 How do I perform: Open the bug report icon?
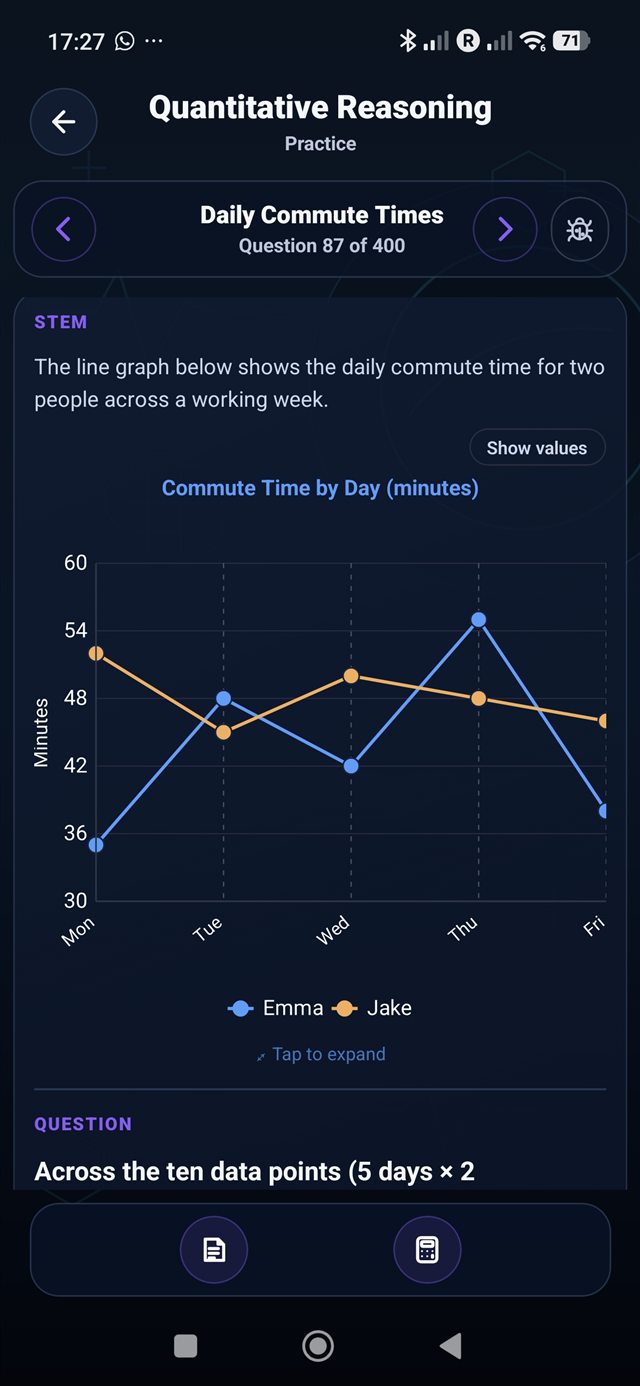coord(580,229)
